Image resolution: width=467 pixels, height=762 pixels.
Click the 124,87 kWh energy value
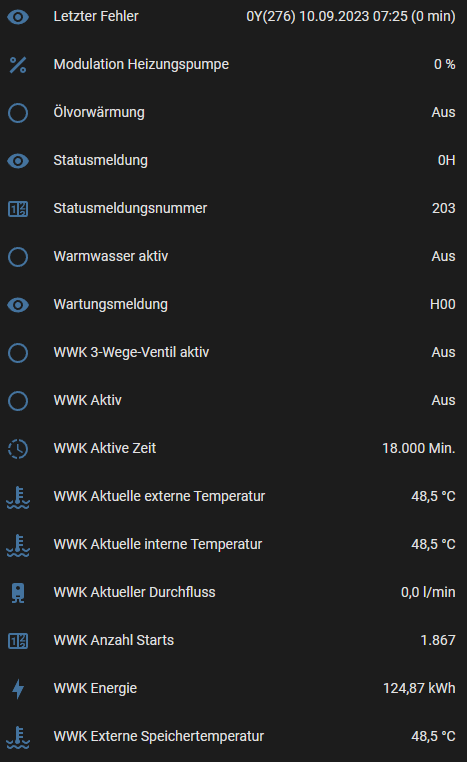point(419,689)
